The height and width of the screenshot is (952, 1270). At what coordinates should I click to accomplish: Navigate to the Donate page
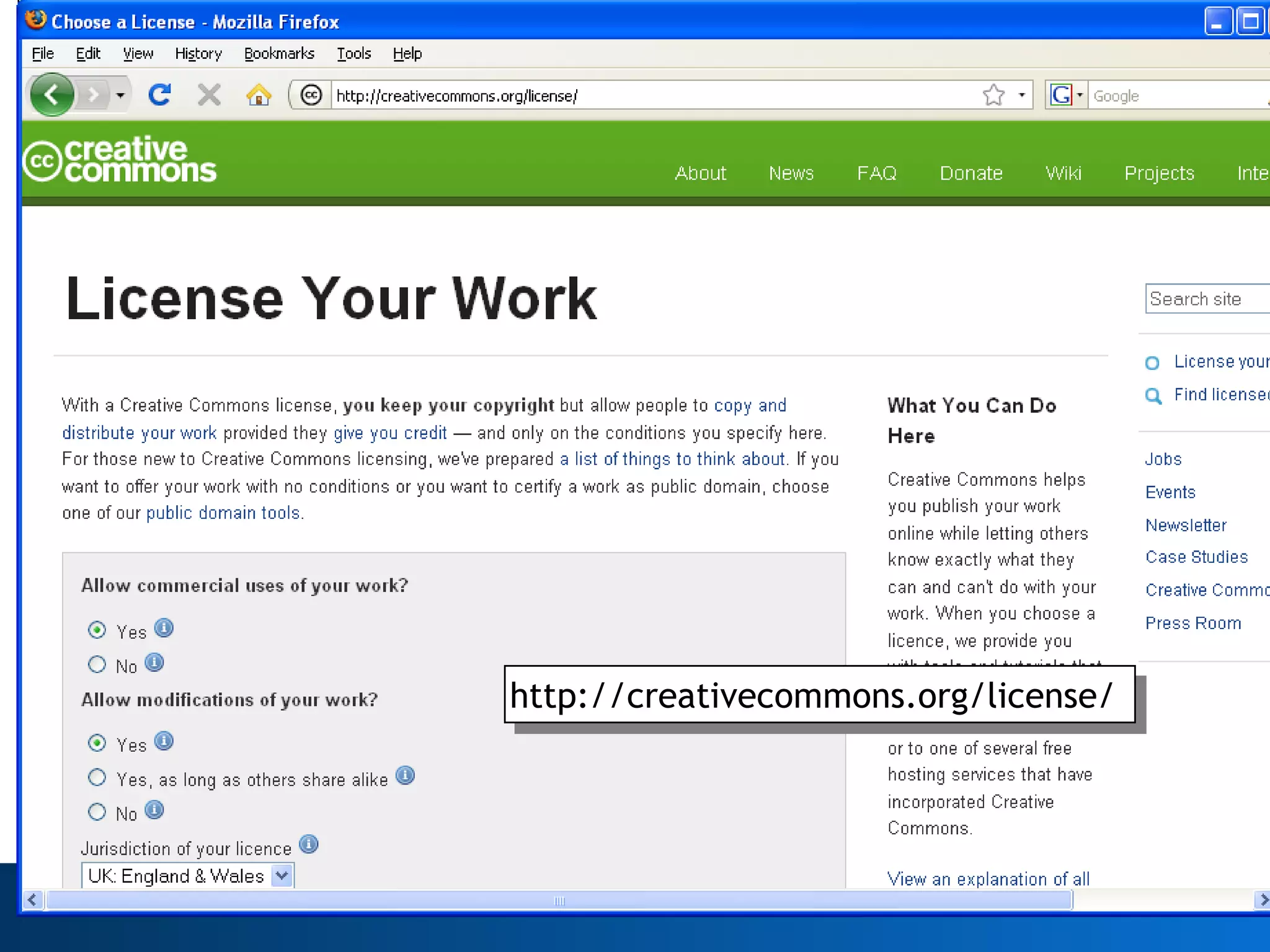971,174
